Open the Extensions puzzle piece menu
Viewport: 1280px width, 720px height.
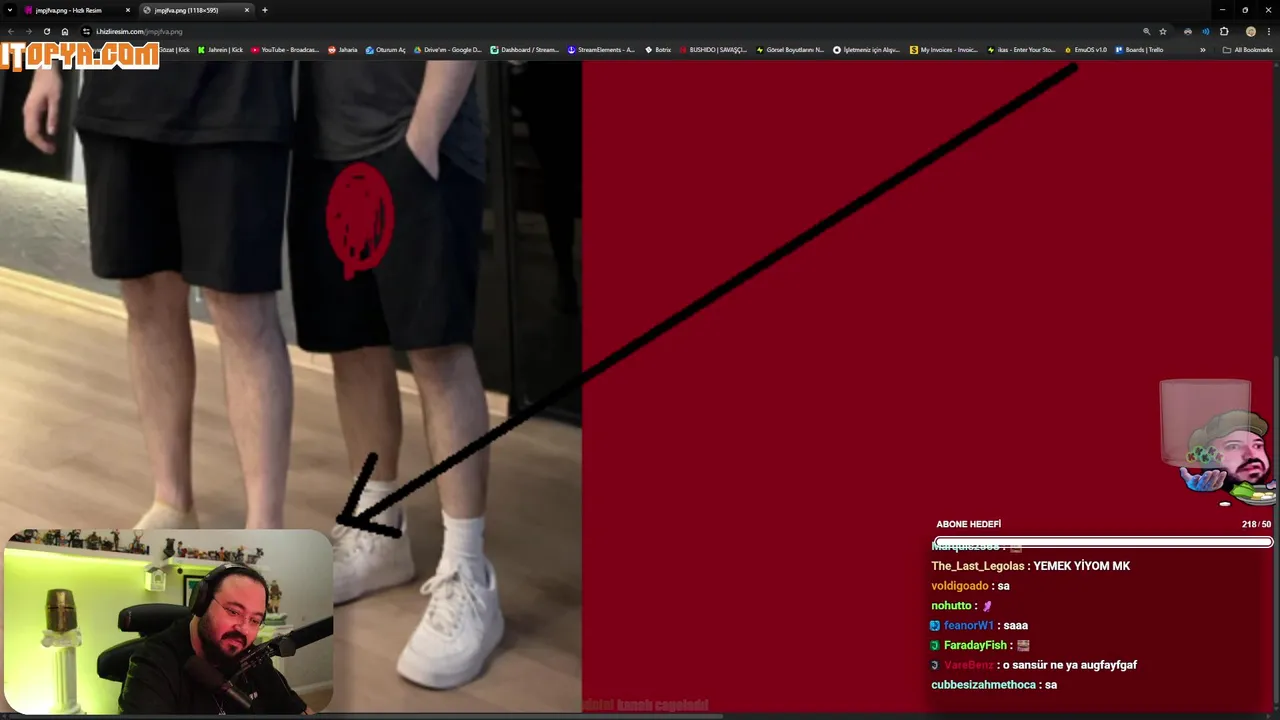tap(1224, 31)
